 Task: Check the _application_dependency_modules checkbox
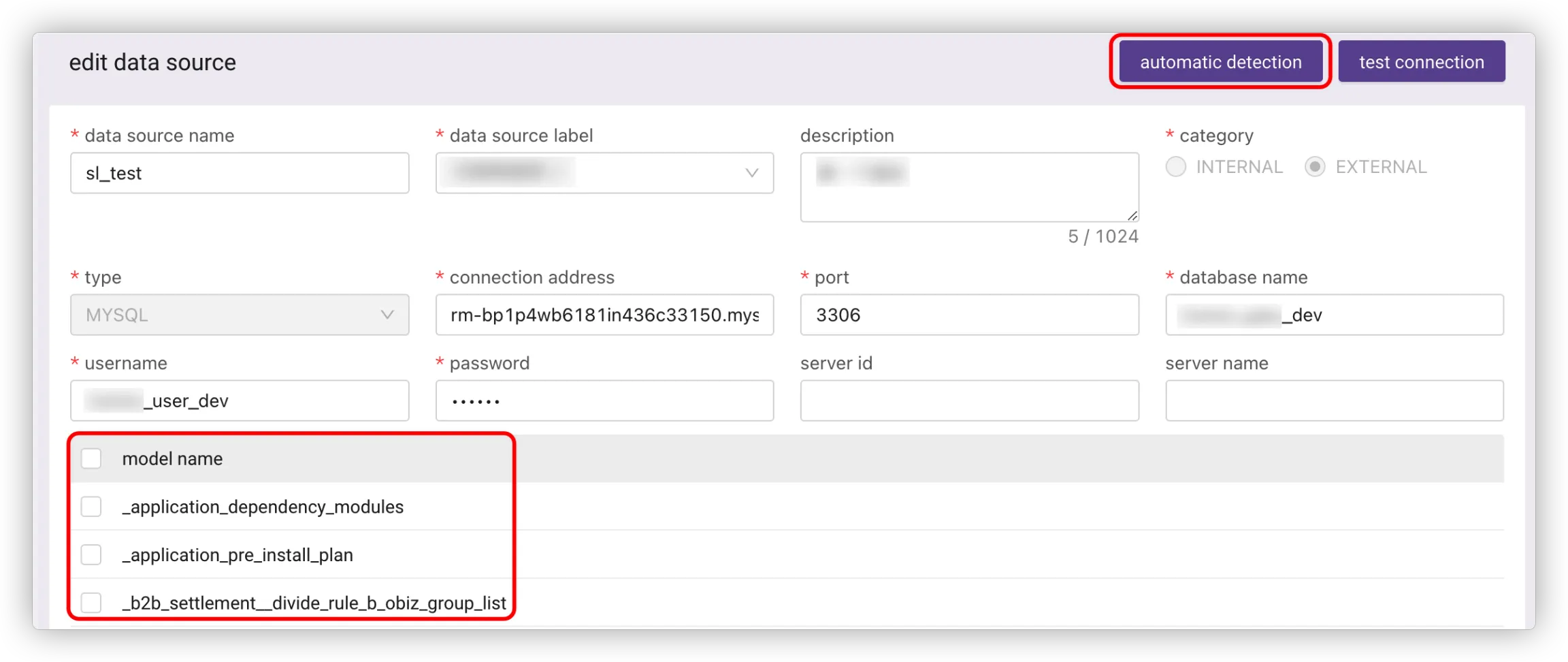click(x=91, y=507)
